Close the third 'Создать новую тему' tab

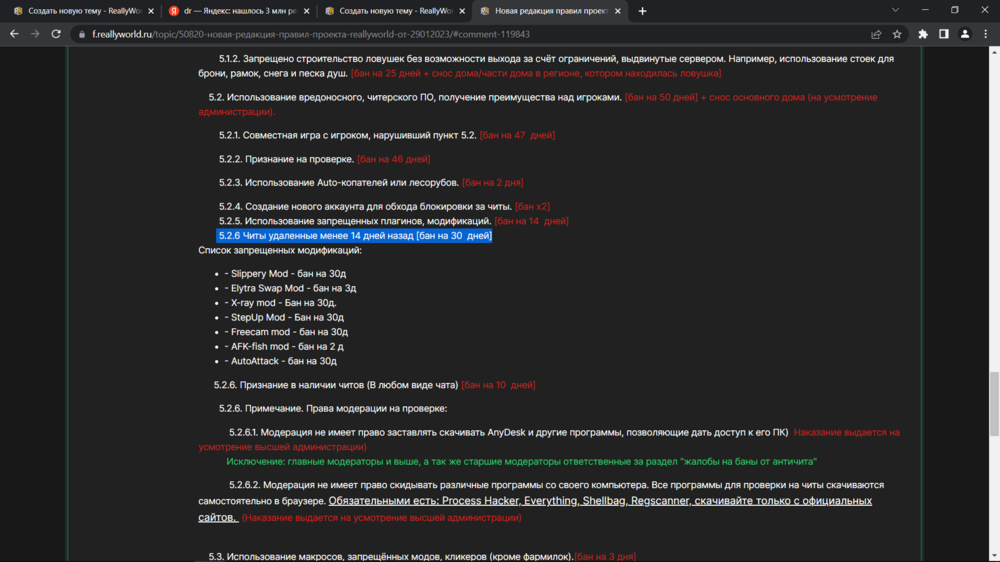[462, 11]
